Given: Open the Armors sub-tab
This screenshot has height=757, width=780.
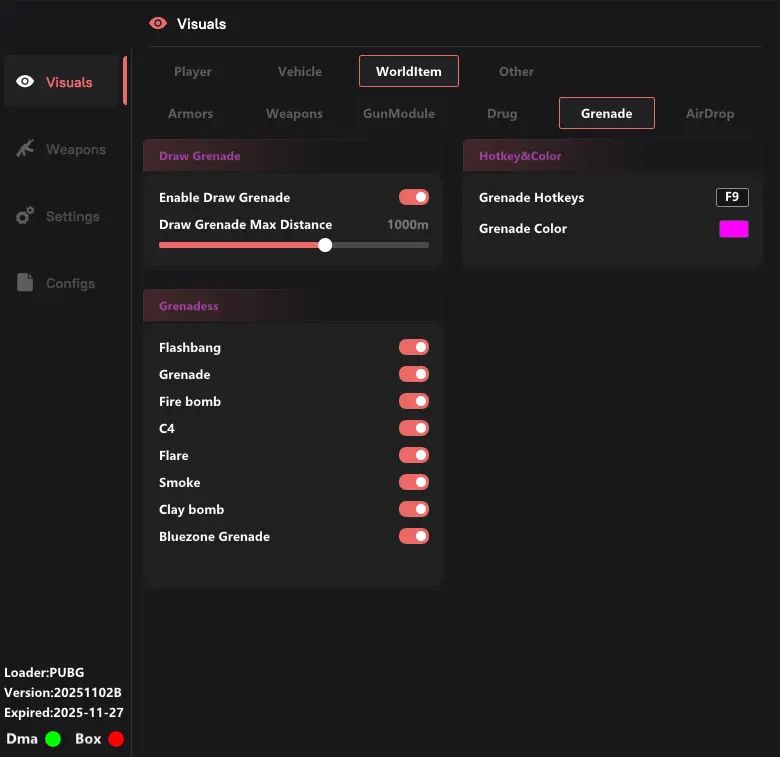Looking at the screenshot, I should point(190,113).
